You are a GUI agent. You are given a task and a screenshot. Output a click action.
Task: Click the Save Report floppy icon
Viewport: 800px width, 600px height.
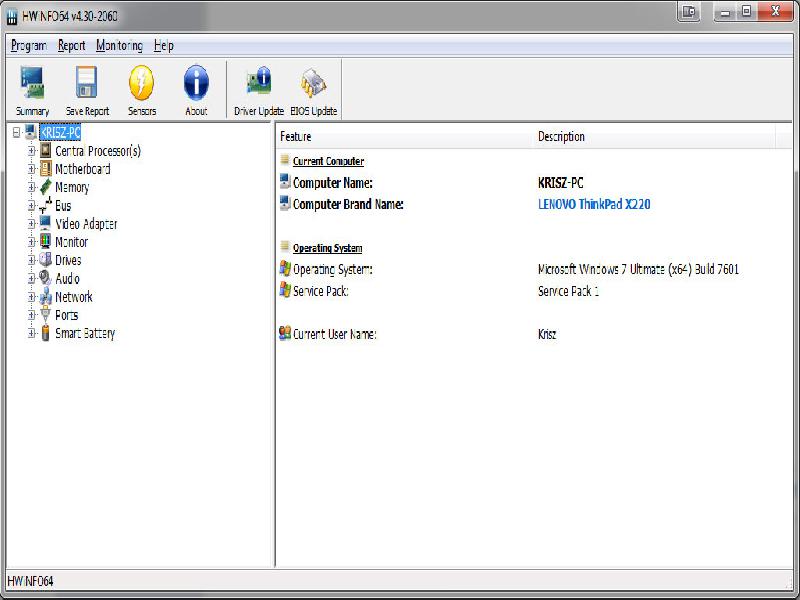tap(87, 83)
